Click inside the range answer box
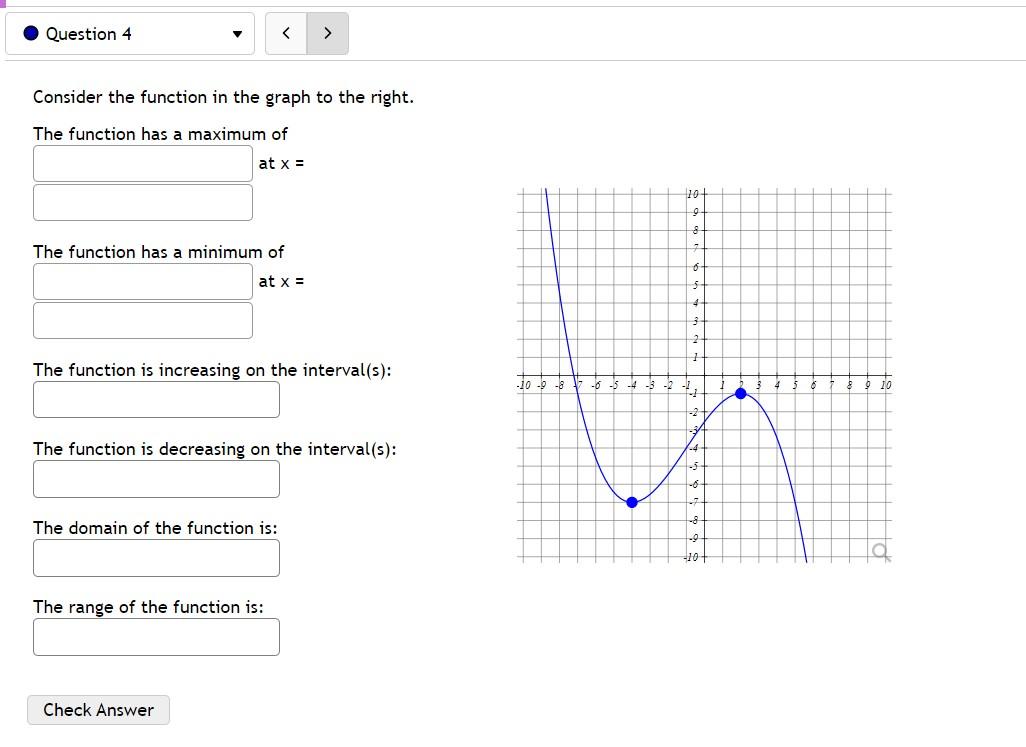This screenshot has width=1026, height=747. point(156,636)
